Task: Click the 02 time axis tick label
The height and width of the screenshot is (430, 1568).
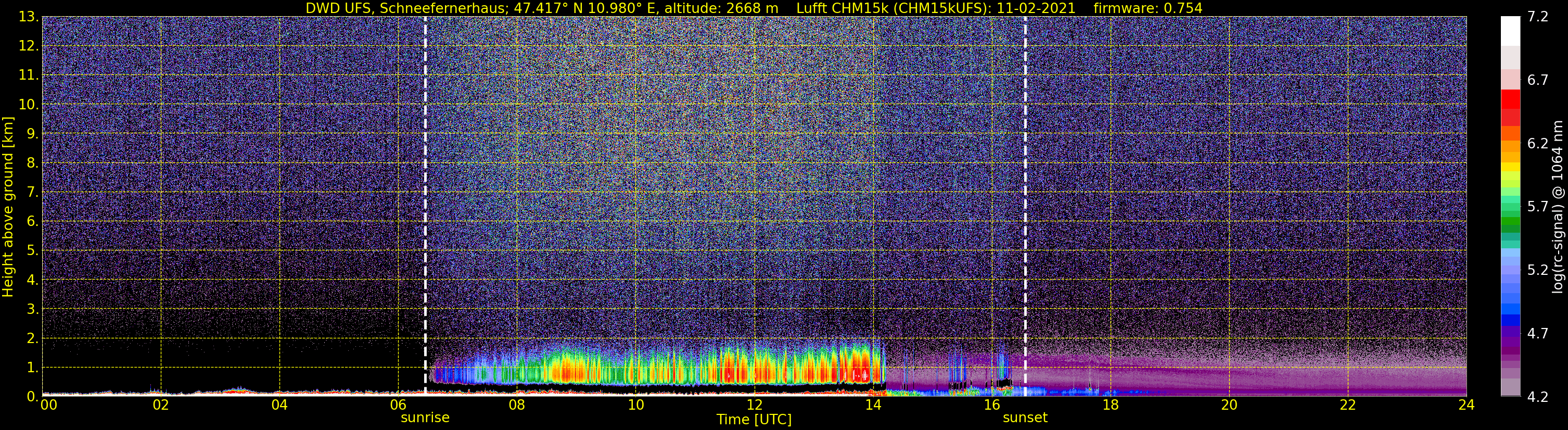Action: [161, 405]
